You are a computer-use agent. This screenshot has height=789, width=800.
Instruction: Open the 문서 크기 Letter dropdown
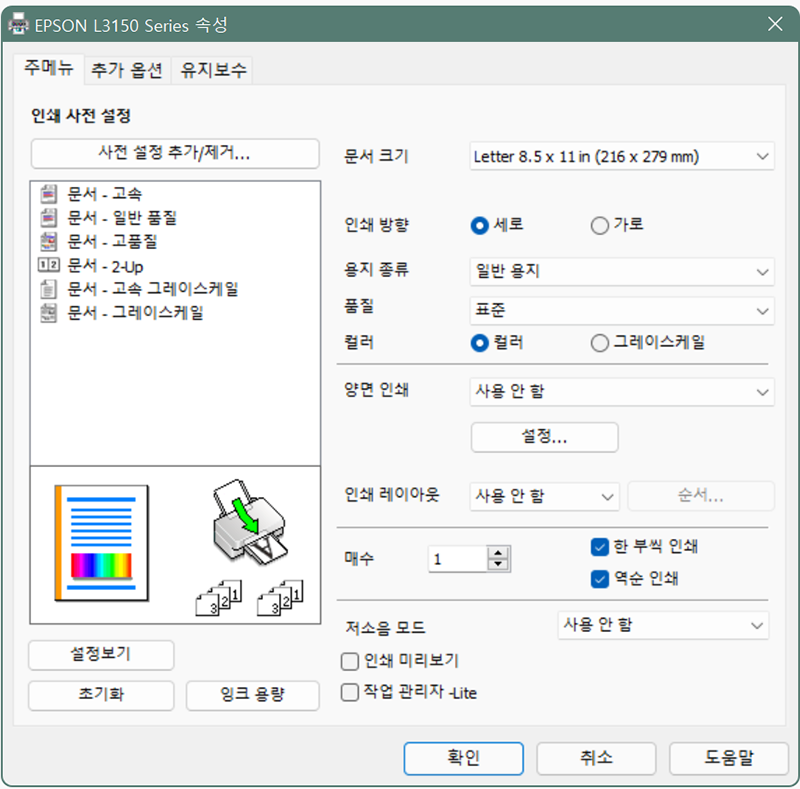pyautogui.click(x=621, y=156)
